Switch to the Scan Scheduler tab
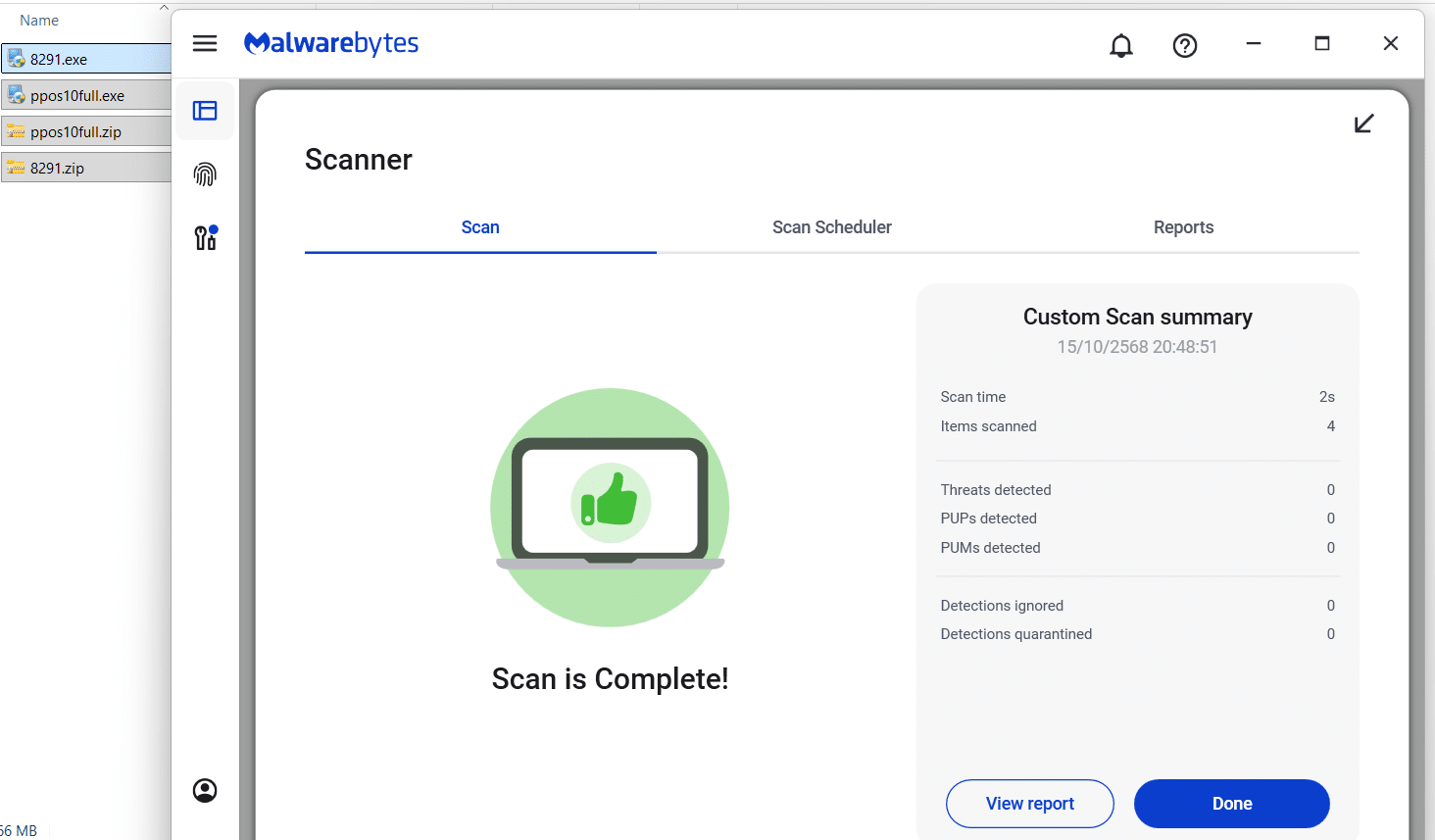Screen dimensions: 1435x840 tap(831, 227)
